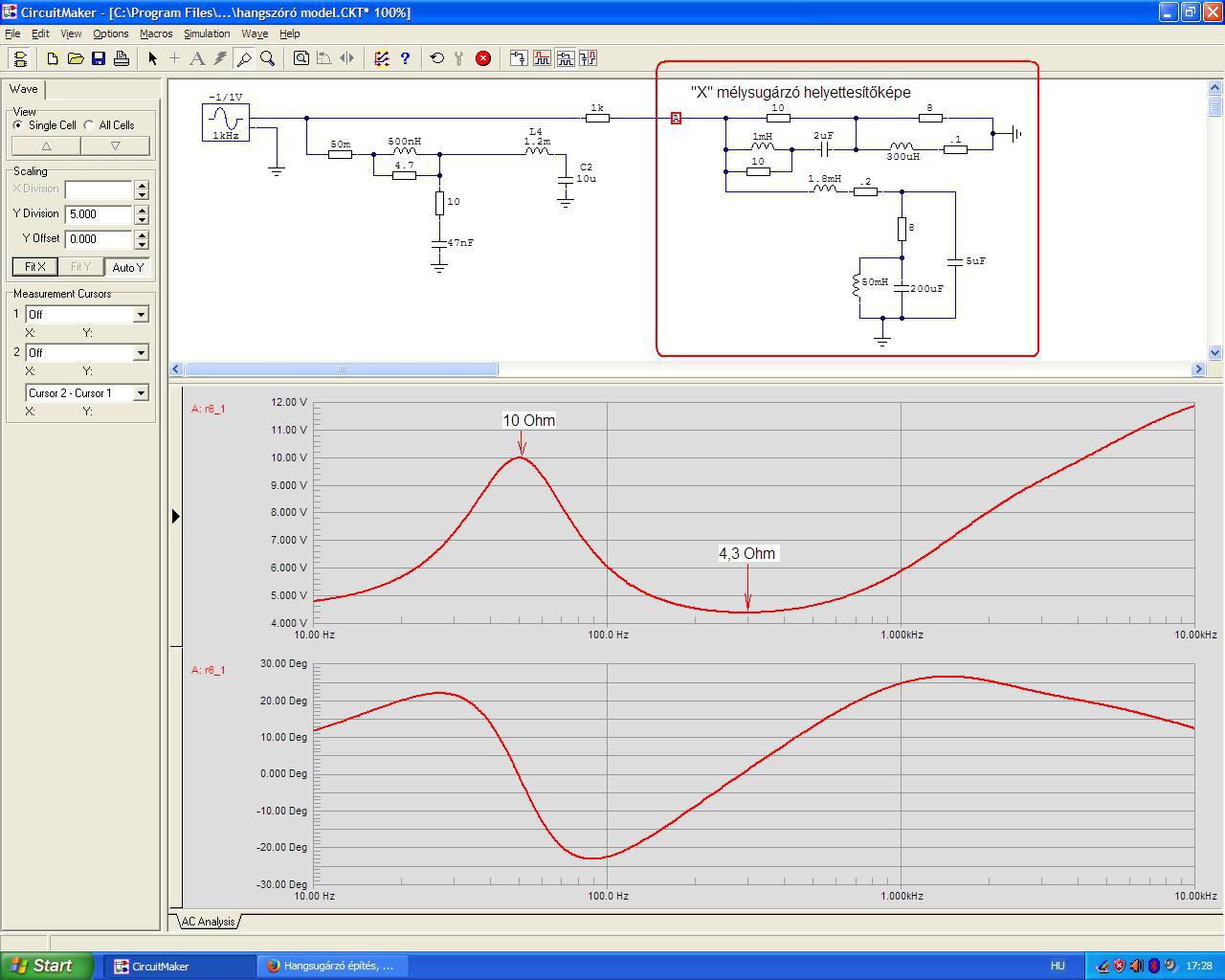The image size is (1225, 980).
Task: Select the All Cells radio button
Action: [89, 125]
